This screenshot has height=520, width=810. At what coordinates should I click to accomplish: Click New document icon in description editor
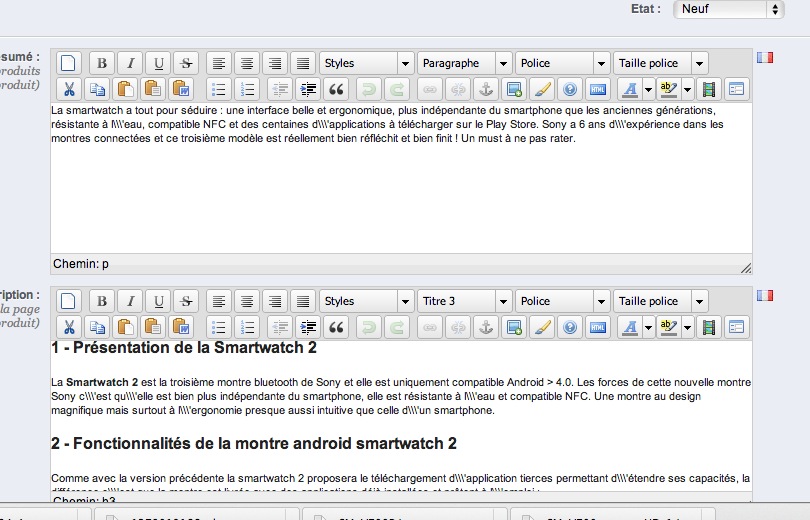pos(68,301)
